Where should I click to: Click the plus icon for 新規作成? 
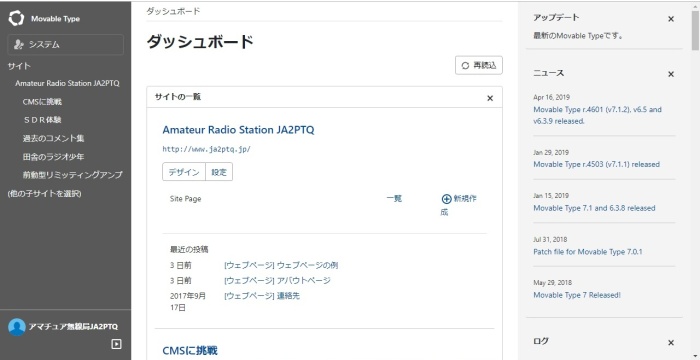446,199
